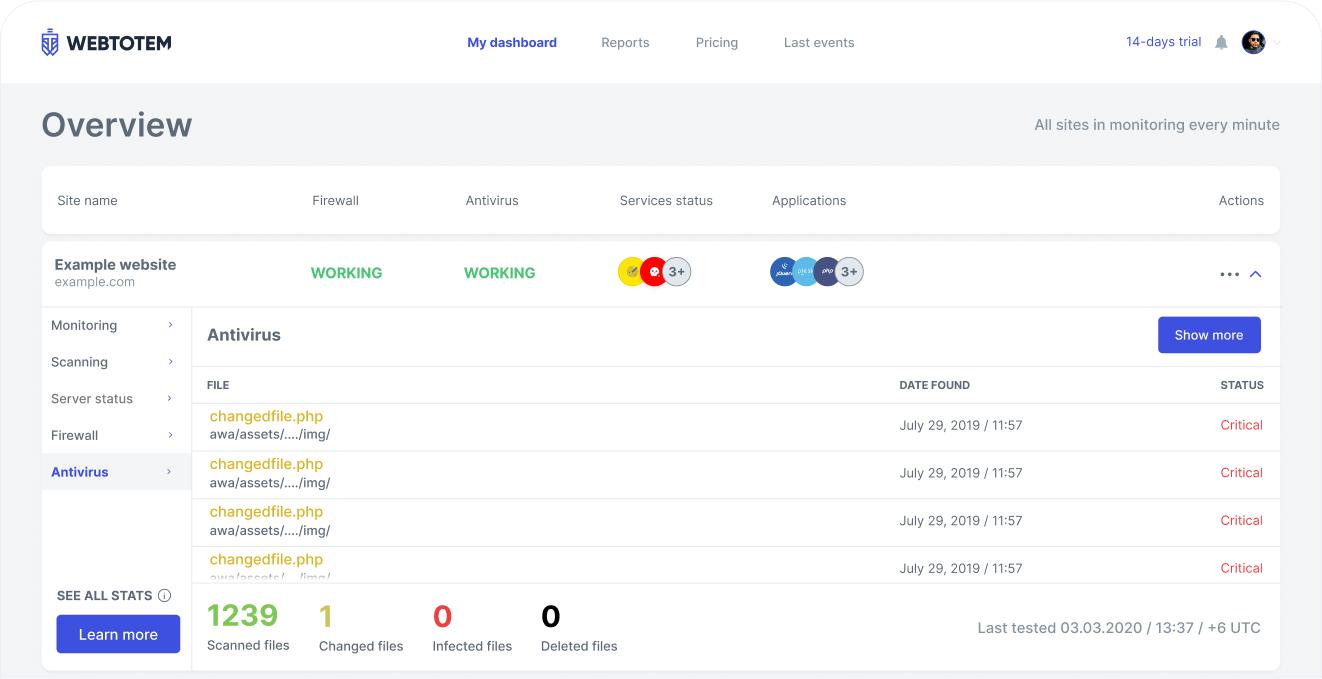The image size is (1322, 679).
Task: Select Firewall in the left sidebar
Action: point(75,435)
